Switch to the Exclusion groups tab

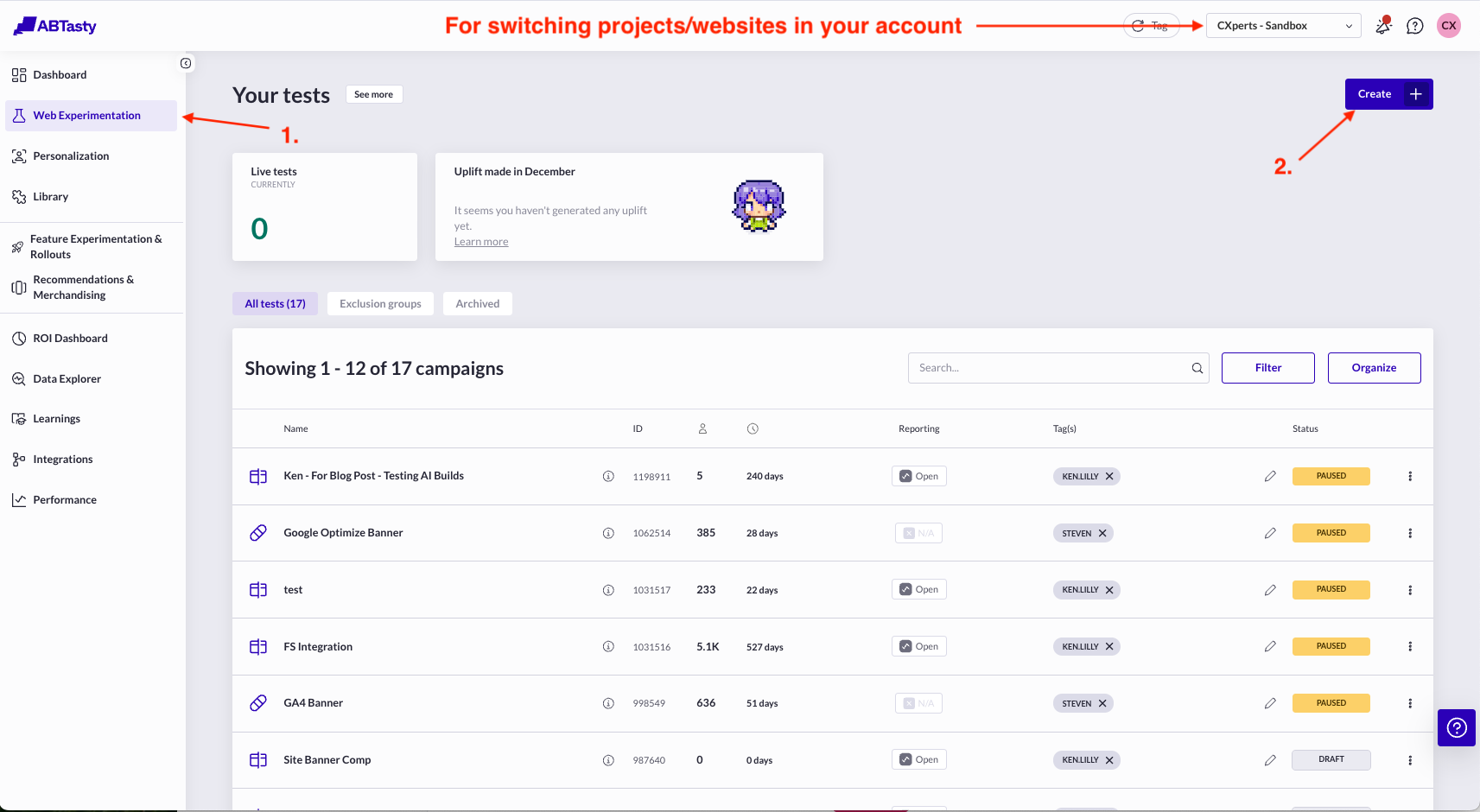[380, 304]
